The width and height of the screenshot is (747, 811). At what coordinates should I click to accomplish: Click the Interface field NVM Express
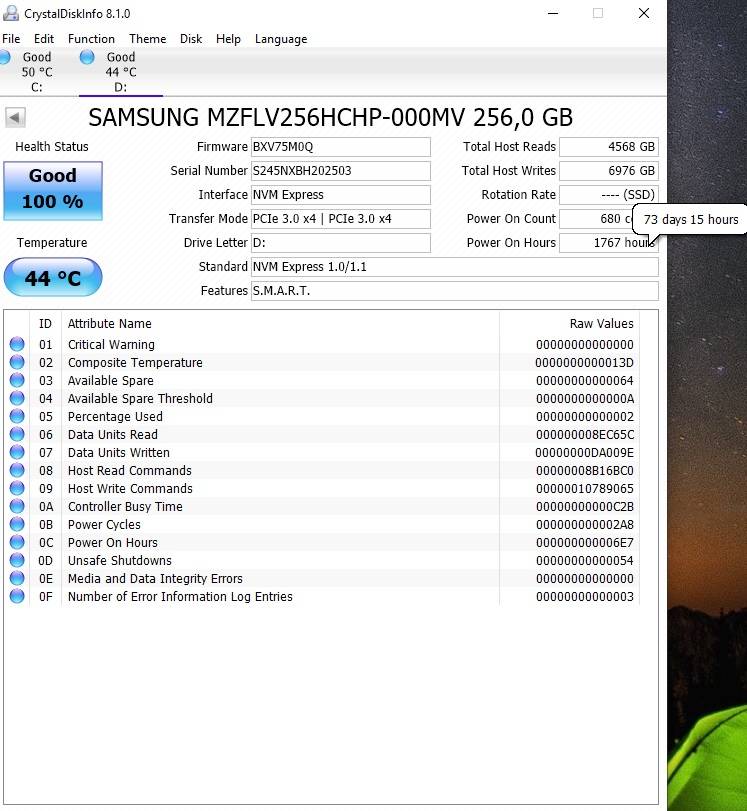tap(340, 195)
